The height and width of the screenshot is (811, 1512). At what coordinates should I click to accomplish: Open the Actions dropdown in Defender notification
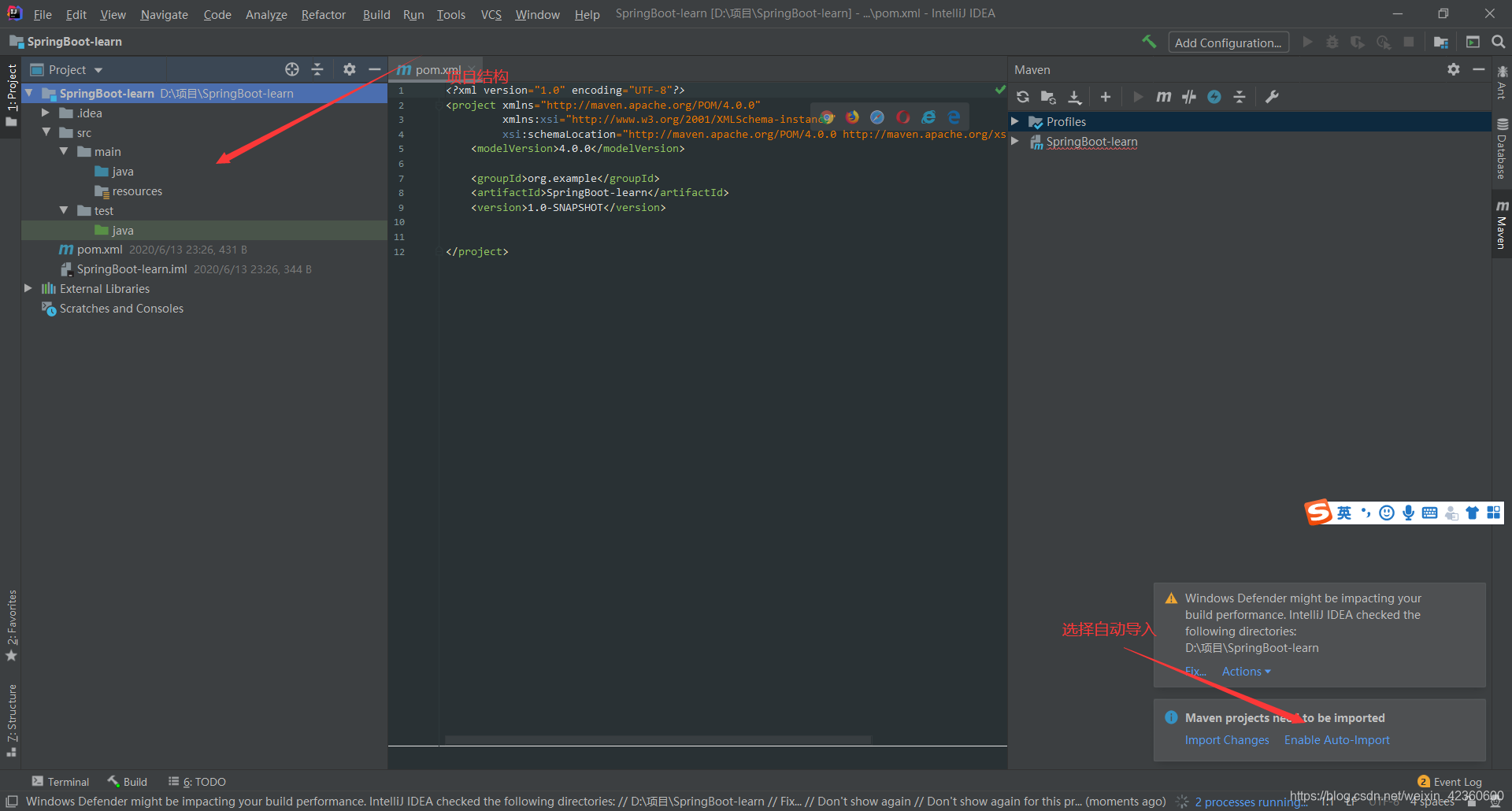click(1246, 672)
